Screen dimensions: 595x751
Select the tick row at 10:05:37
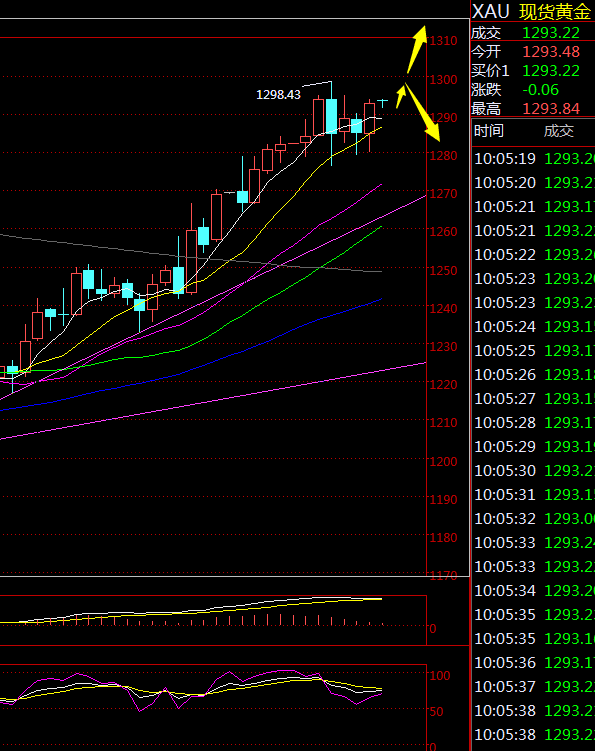(x=534, y=686)
